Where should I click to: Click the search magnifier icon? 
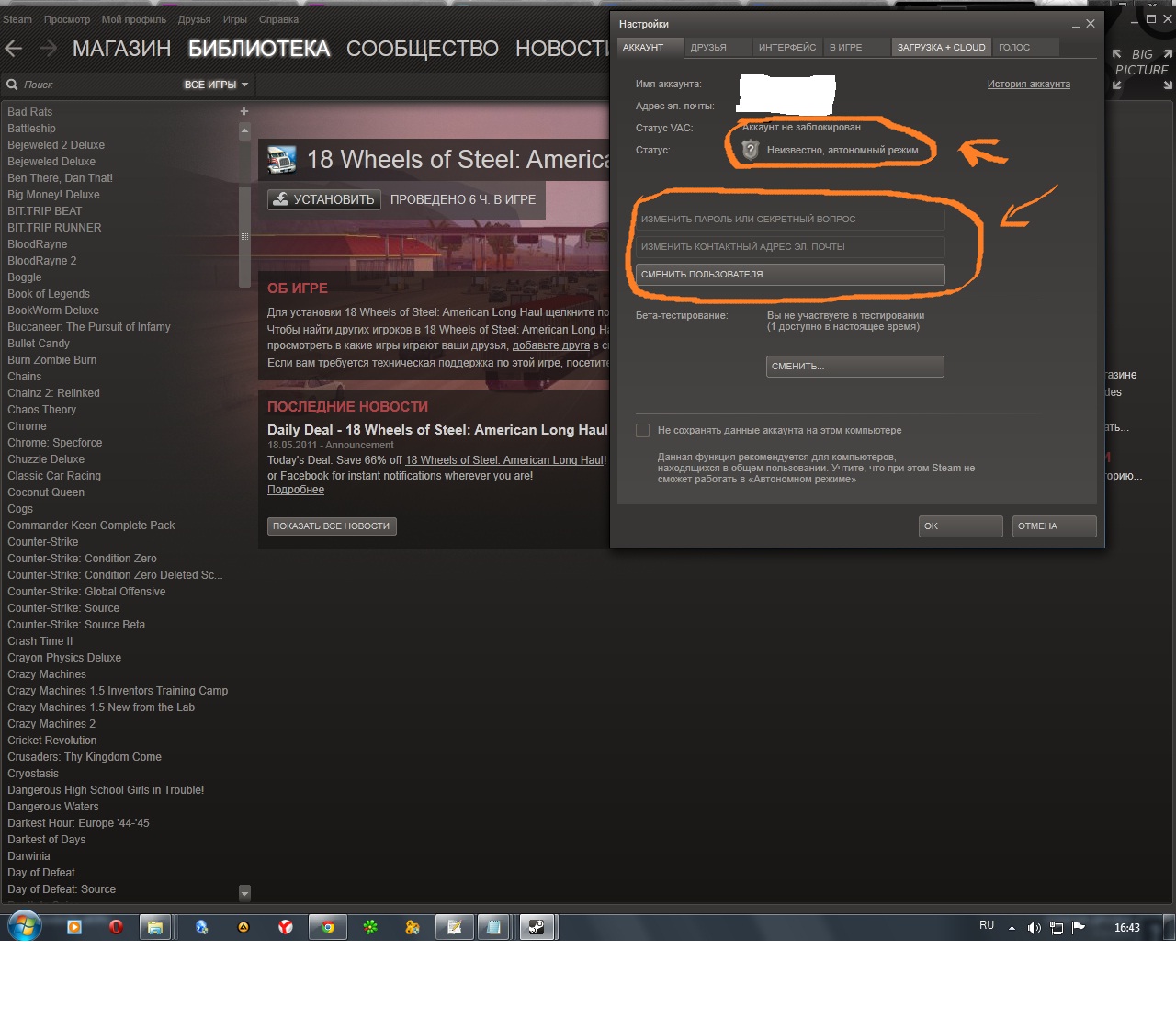(x=13, y=85)
